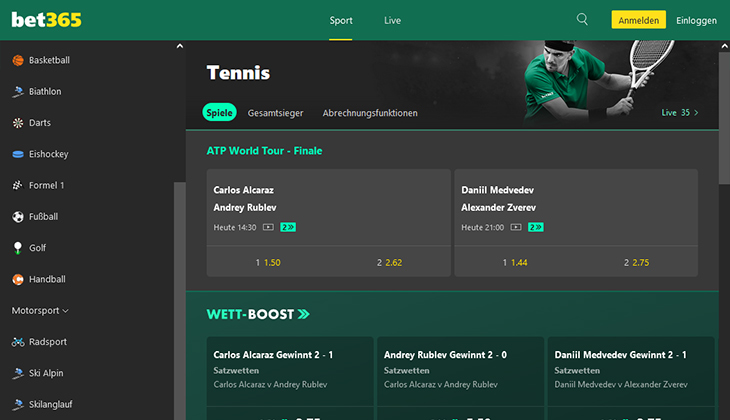This screenshot has height=420, width=730.
Task: Open Handball in the sidebar
Action: [47, 279]
